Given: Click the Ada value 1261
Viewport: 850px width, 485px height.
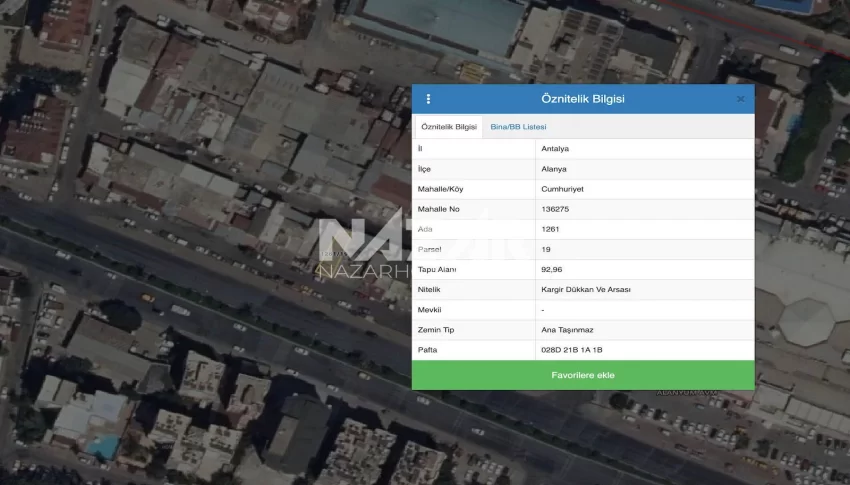Looking at the screenshot, I should tap(550, 229).
